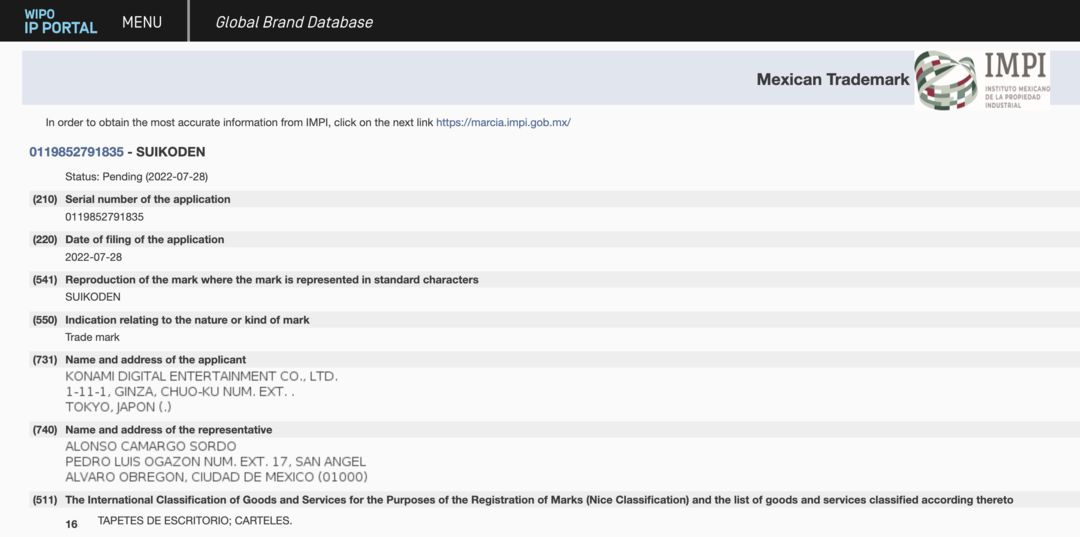The height and width of the screenshot is (537, 1080).
Task: Click Nice class 16 number
Action: [x=71, y=525]
